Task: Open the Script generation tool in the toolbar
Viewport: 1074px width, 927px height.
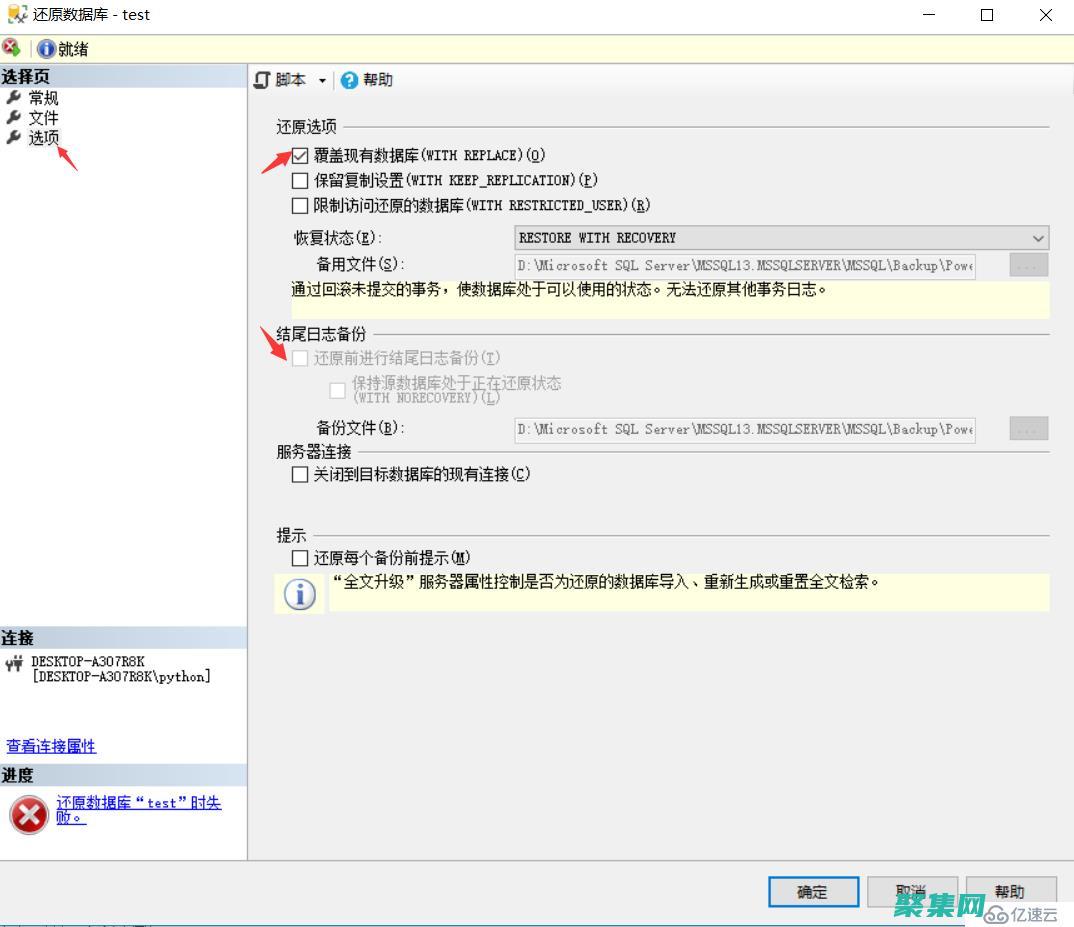Action: pyautogui.click(x=287, y=80)
